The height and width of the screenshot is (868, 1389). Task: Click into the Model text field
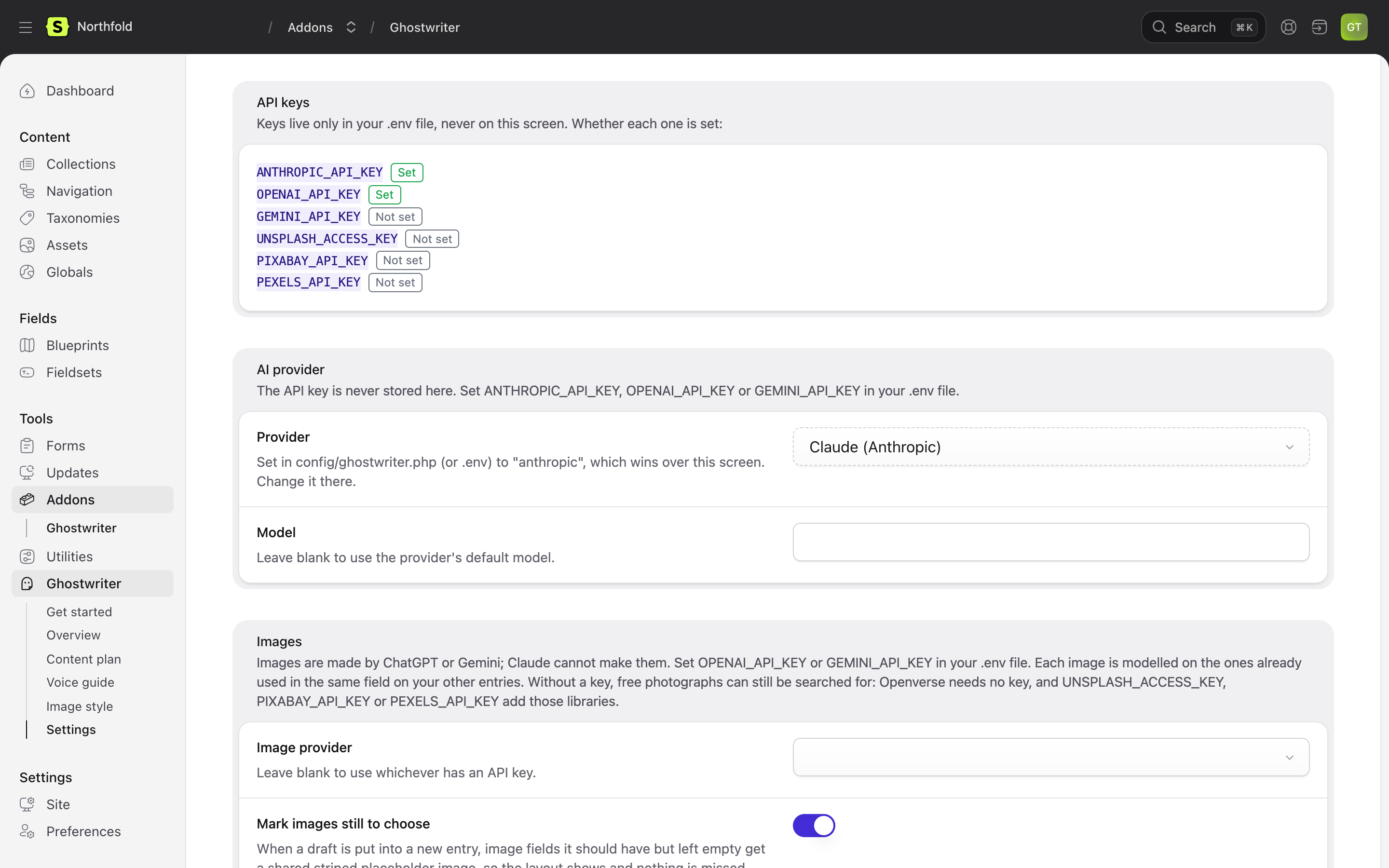(x=1050, y=542)
